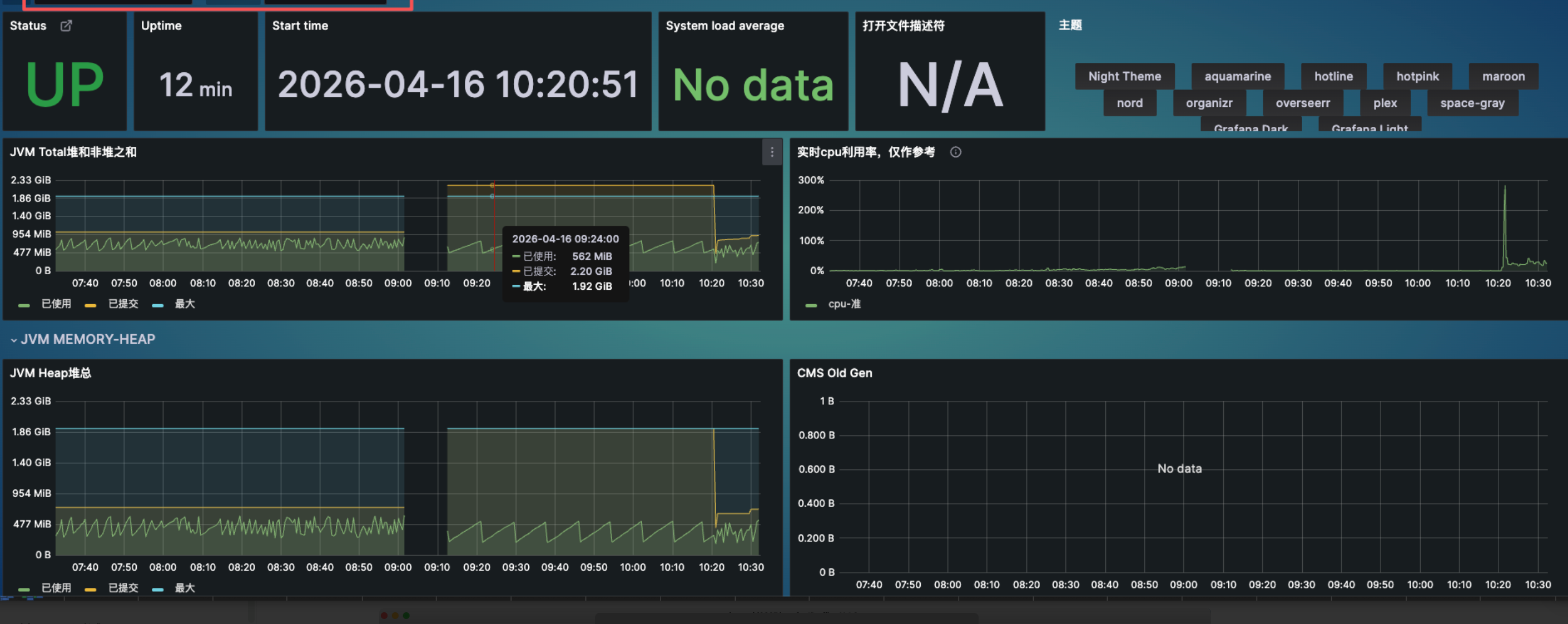This screenshot has height=624, width=1568.
Task: Toggle 最大 series in JVM Heap legend
Action: pos(185,588)
